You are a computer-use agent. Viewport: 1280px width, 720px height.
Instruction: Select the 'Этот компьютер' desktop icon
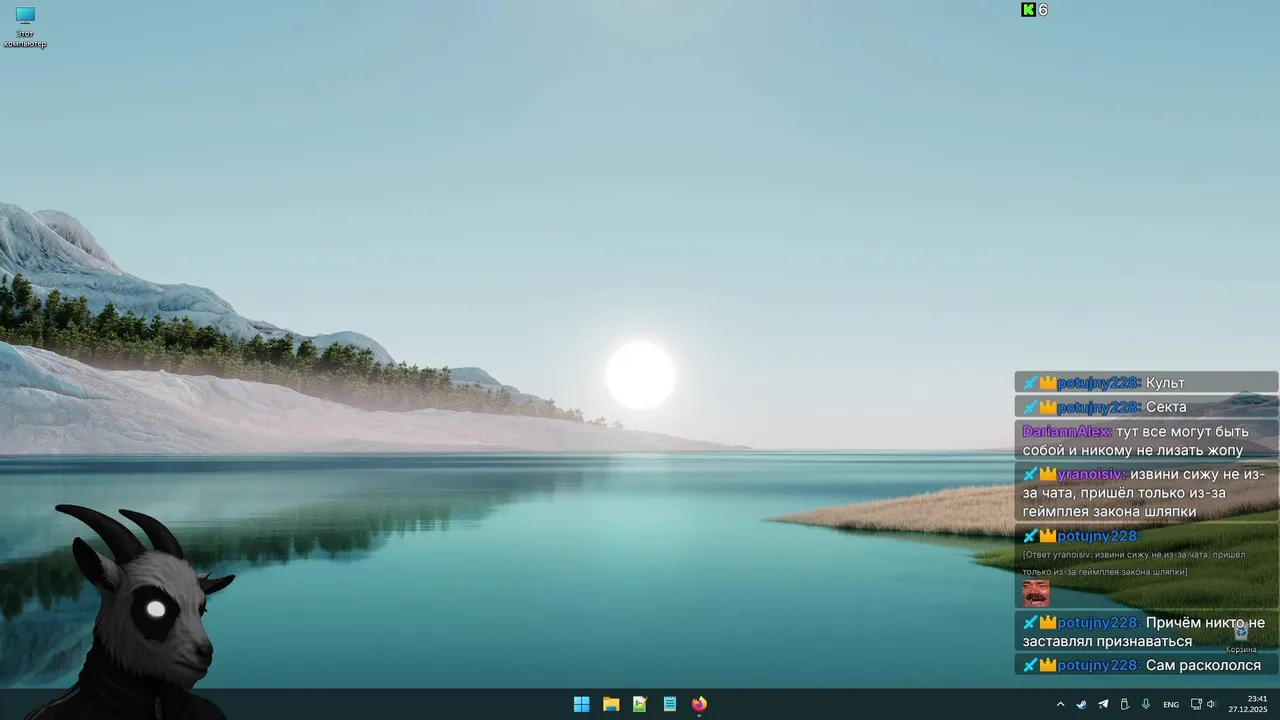pyautogui.click(x=25, y=27)
